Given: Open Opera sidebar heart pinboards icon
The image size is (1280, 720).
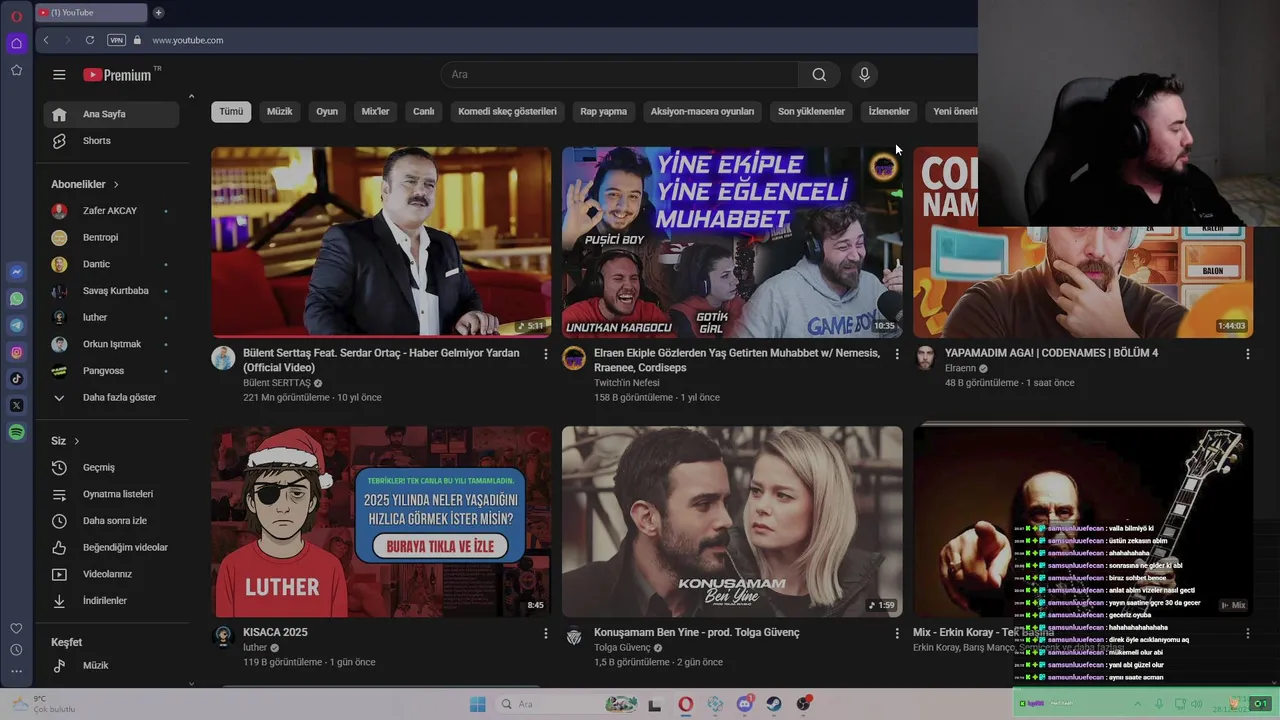Looking at the screenshot, I should click(16, 628).
